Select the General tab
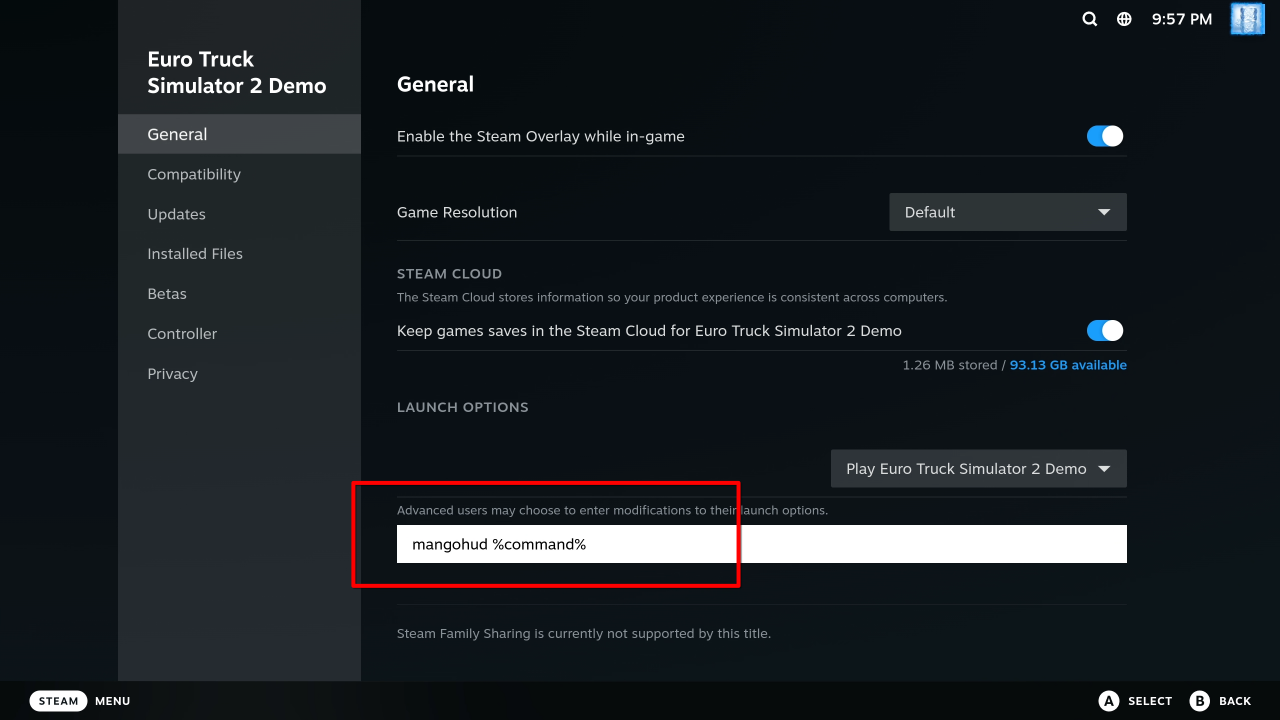 click(x=239, y=134)
